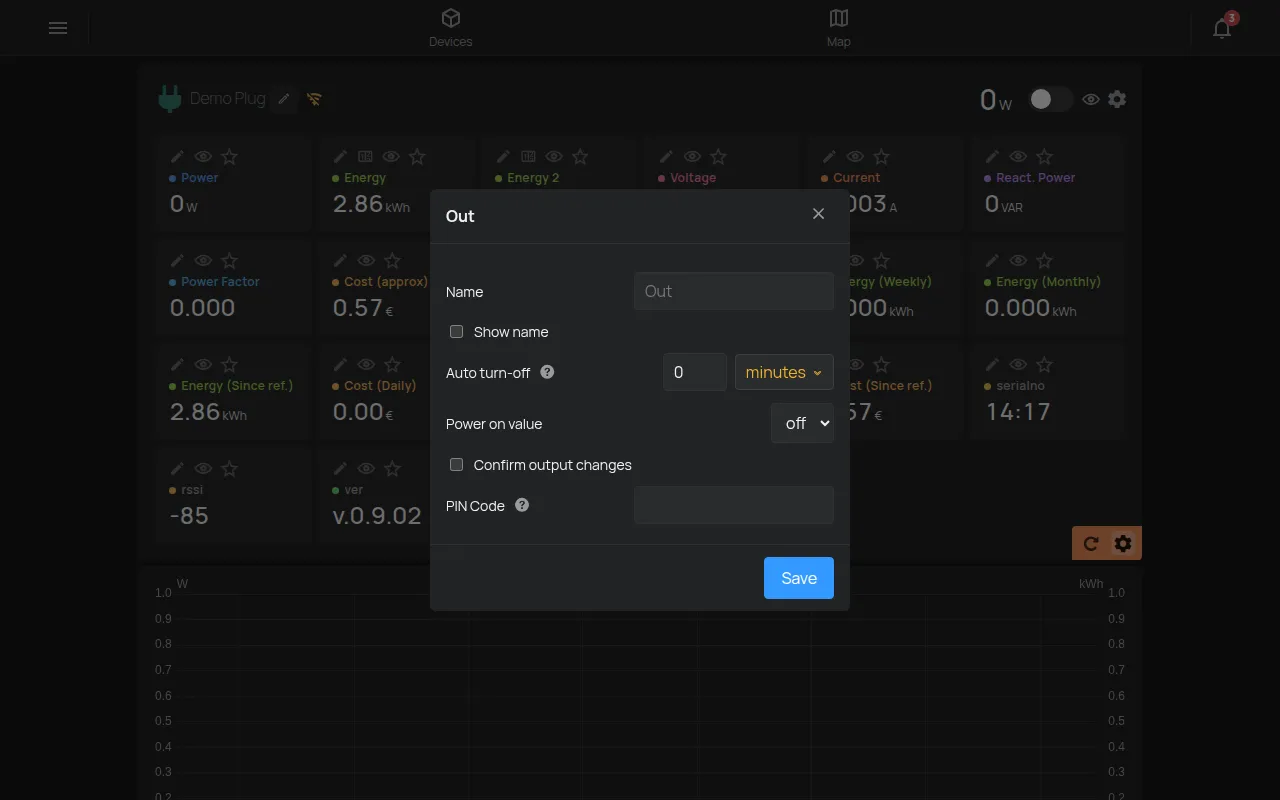Toggle visibility eye on Power card
1280x800 pixels.
[x=203, y=157]
